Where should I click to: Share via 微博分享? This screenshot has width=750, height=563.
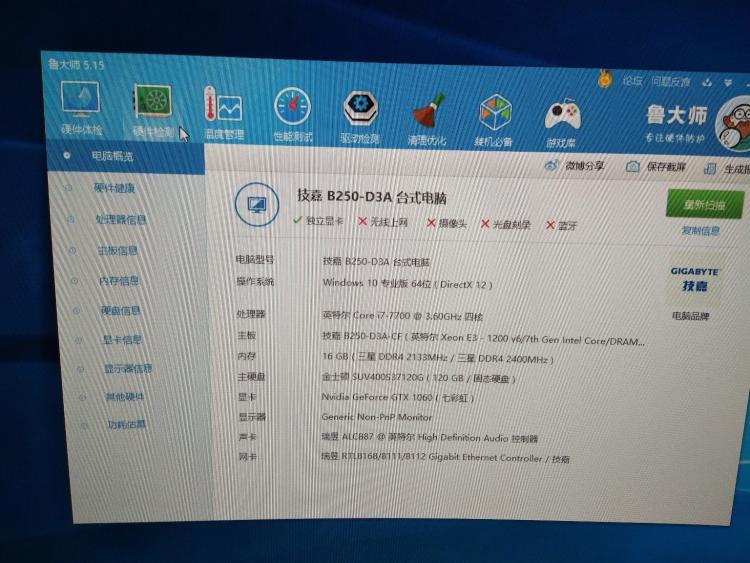[x=574, y=166]
